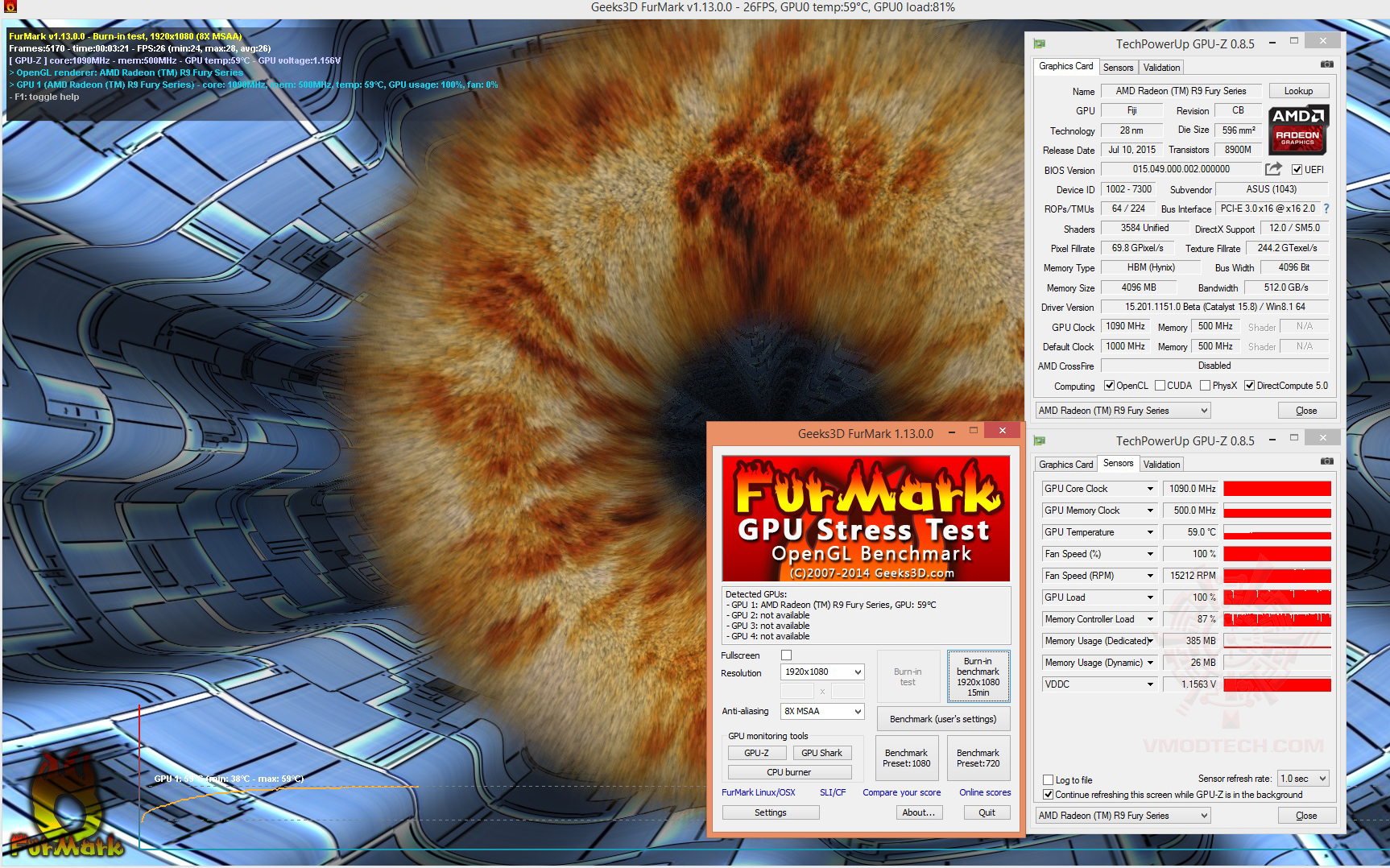The width and height of the screenshot is (1390, 868).
Task: Select the Graphics Card tab in the upper GPU-Z window
Action: (1065, 66)
